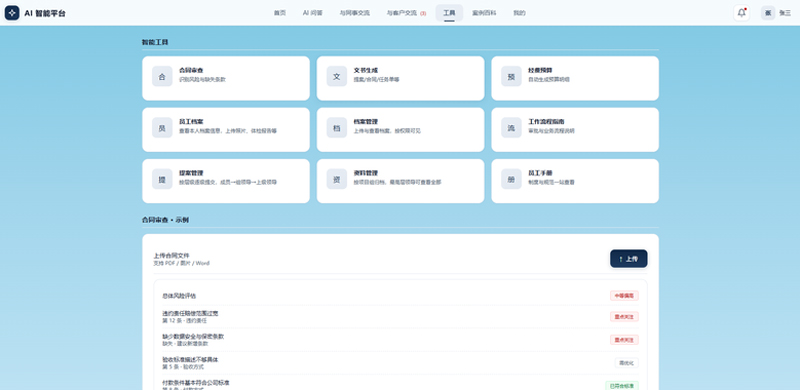Viewport: 800px width, 390px height.
Task: Open the 经费预算 card title
Action: [x=540, y=70]
